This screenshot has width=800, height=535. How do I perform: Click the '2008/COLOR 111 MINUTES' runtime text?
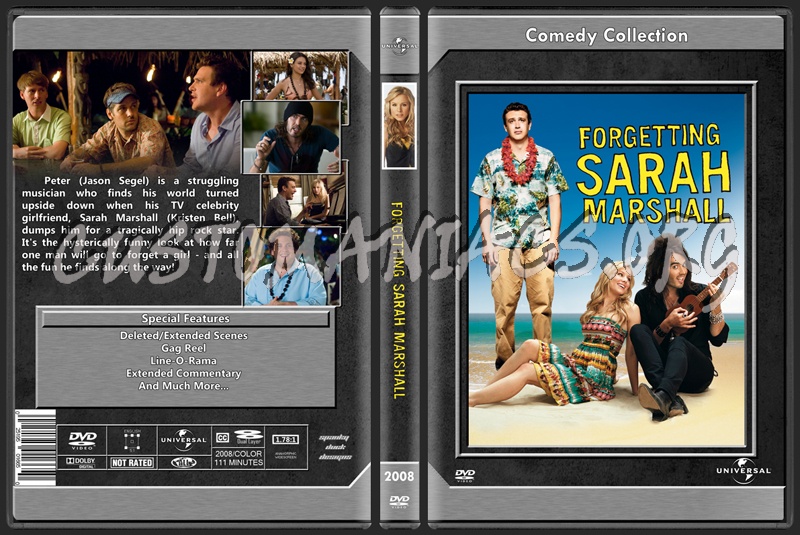click(x=238, y=458)
